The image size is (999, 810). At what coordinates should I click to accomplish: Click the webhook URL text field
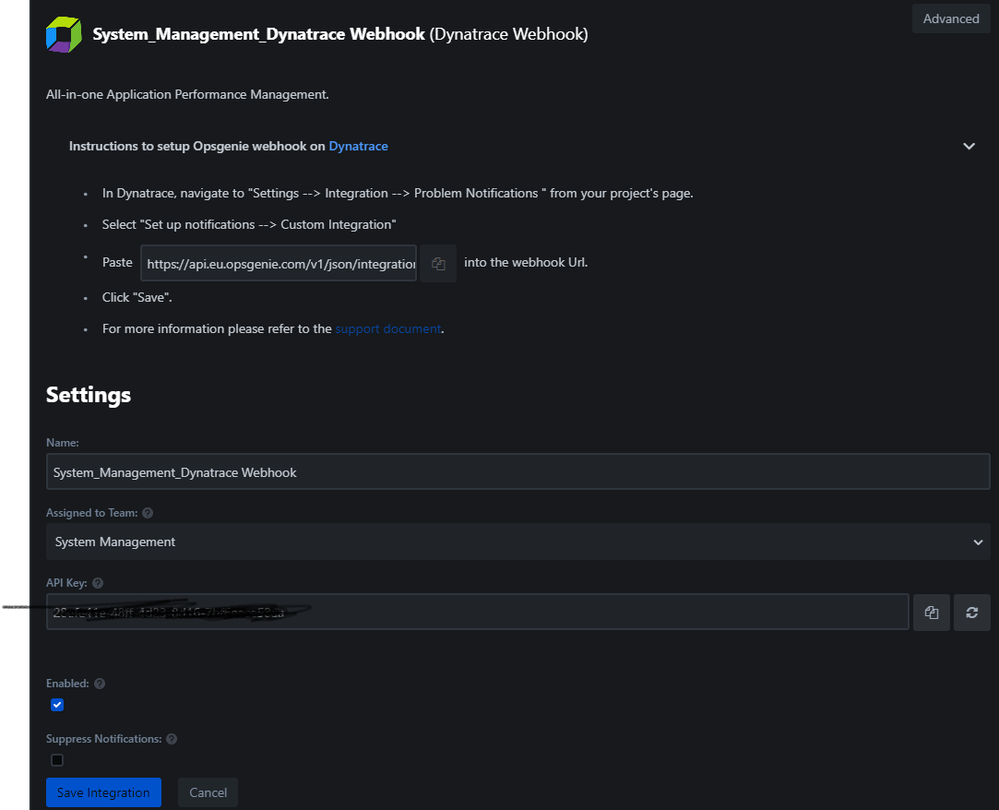[x=278, y=263]
